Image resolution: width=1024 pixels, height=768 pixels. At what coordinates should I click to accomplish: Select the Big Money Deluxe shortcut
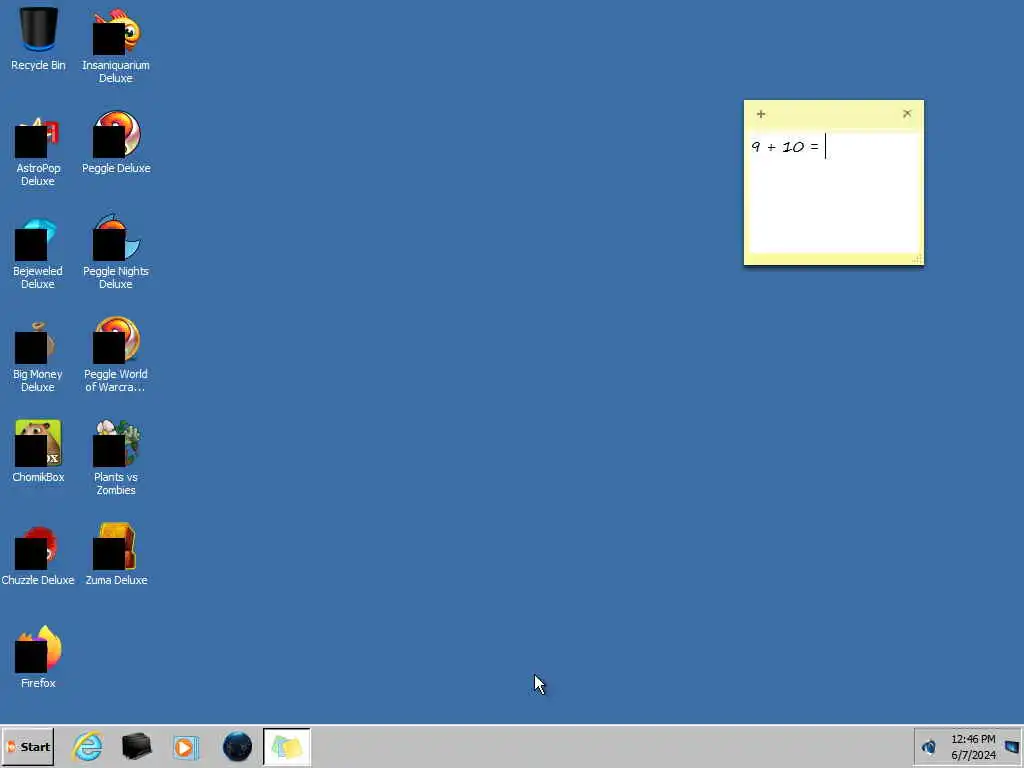tap(38, 355)
